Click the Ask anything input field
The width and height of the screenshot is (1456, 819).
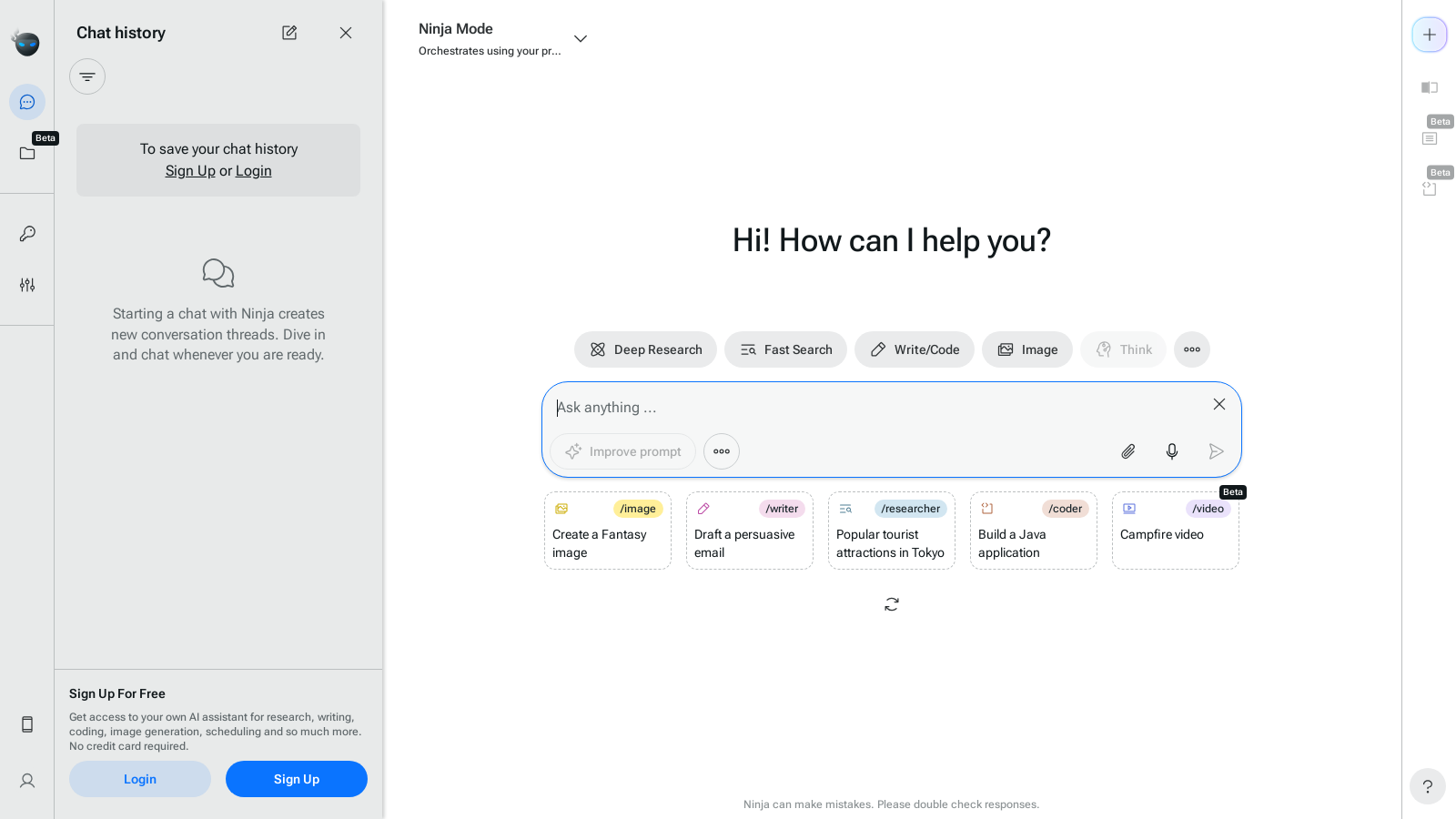(x=874, y=408)
